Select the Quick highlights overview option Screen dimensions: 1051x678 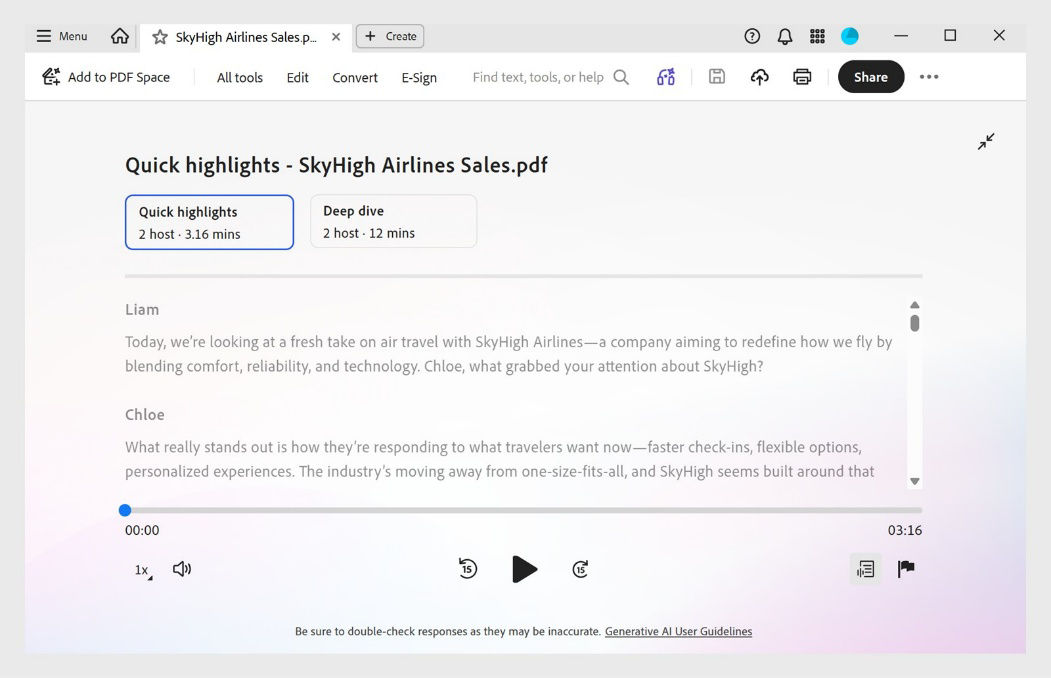209,221
